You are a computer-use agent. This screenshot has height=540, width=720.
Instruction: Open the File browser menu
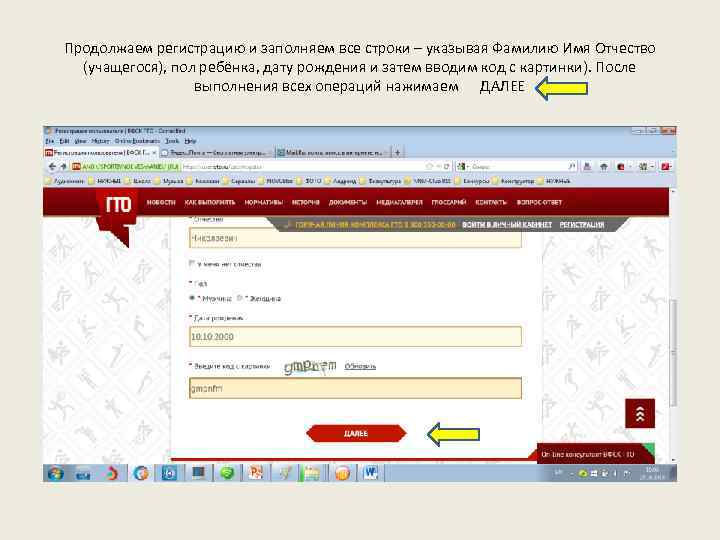[50, 141]
